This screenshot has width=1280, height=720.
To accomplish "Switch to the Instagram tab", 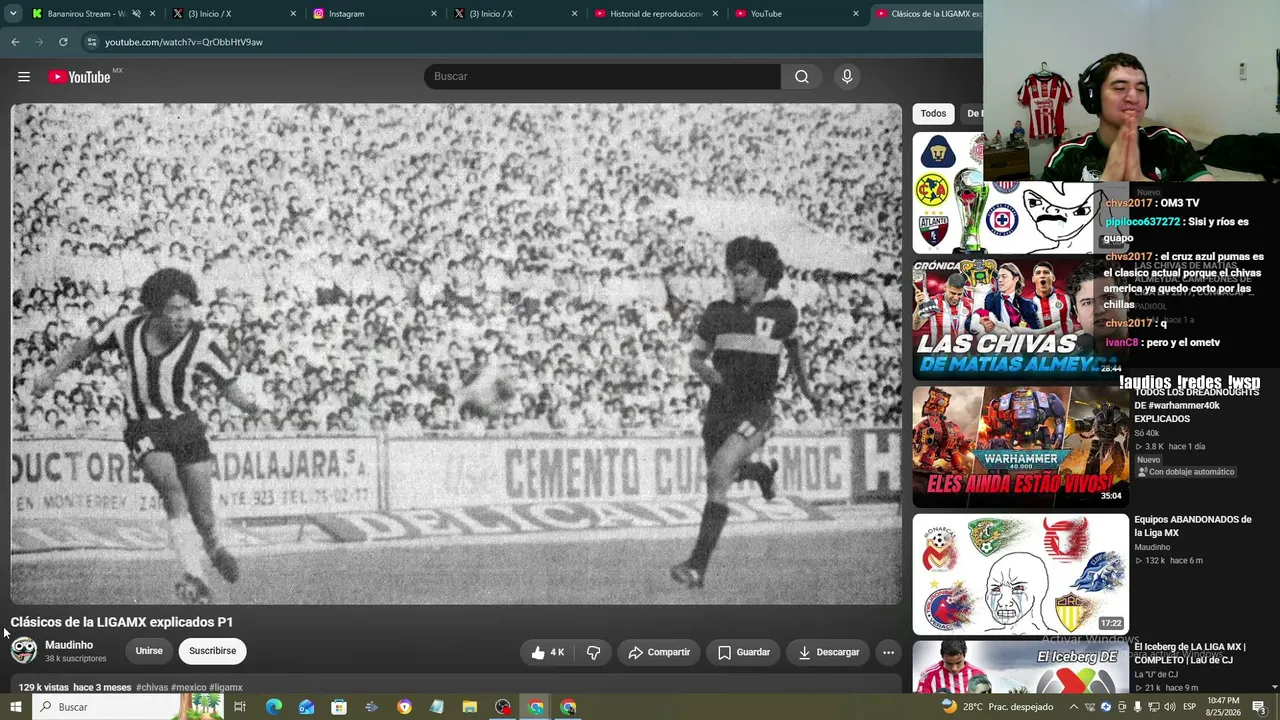I will tap(375, 14).
